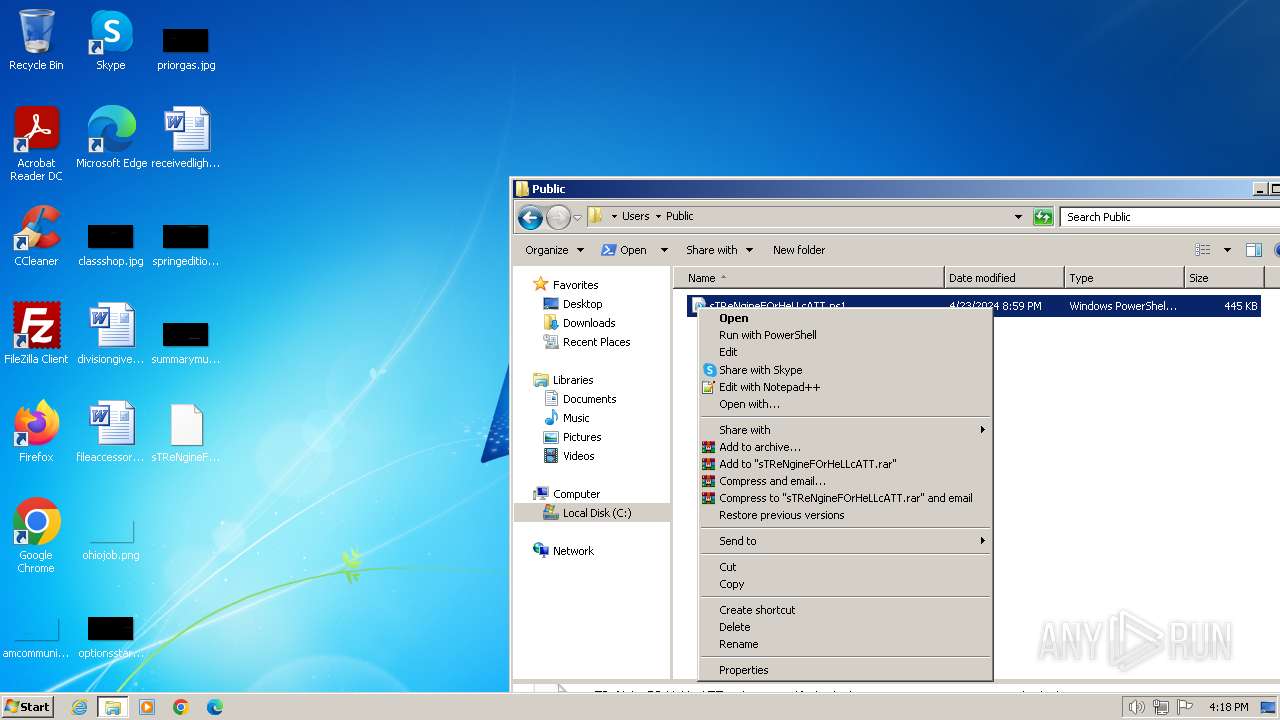
Task: Toggle the preview pane button
Action: click(x=1253, y=250)
